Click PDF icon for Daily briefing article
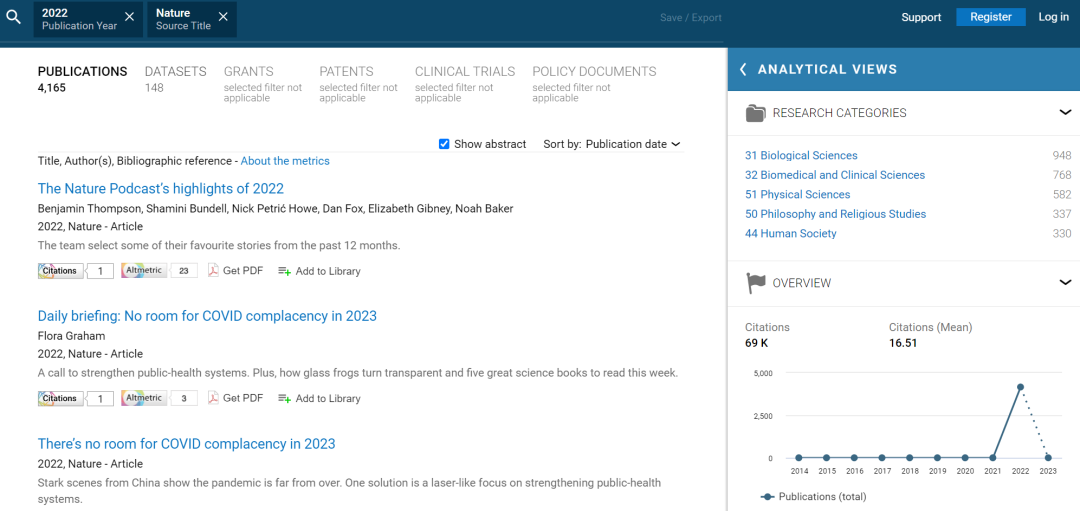 point(214,398)
